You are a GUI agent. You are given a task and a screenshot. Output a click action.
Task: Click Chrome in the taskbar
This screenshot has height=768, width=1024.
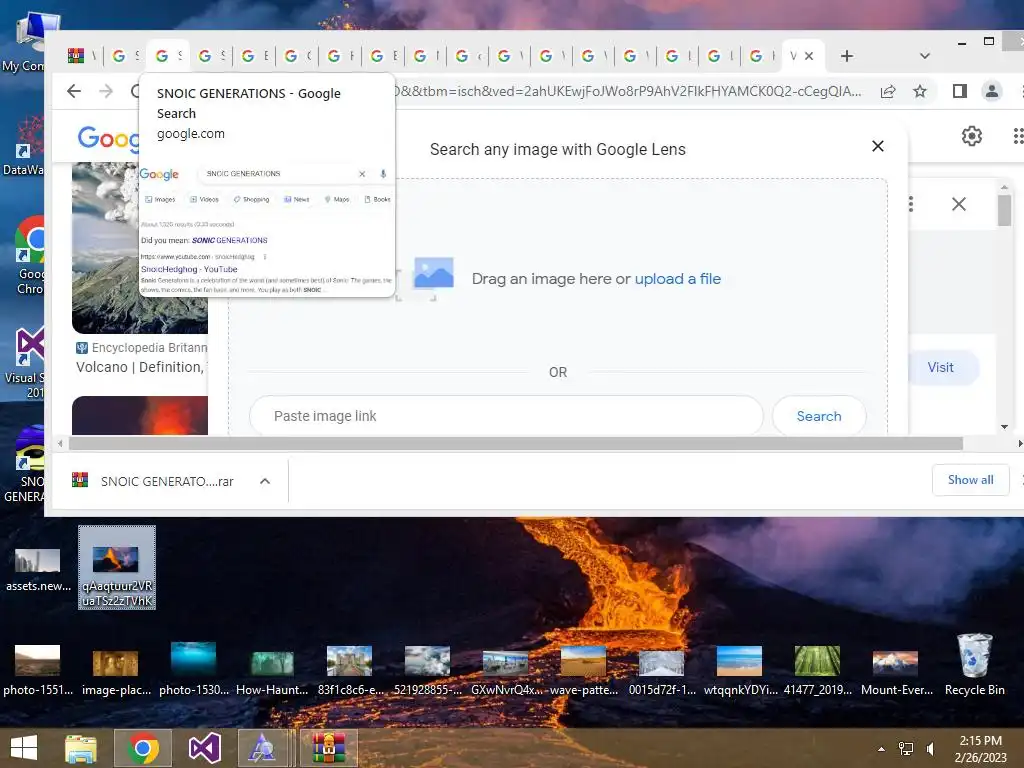pos(143,748)
